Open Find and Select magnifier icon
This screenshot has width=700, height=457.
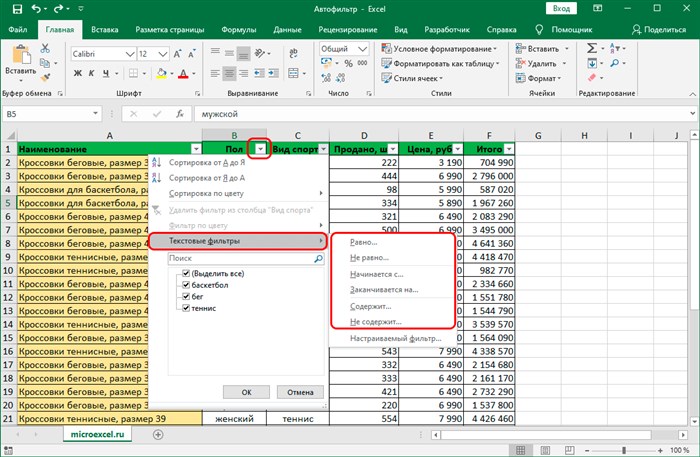615,63
